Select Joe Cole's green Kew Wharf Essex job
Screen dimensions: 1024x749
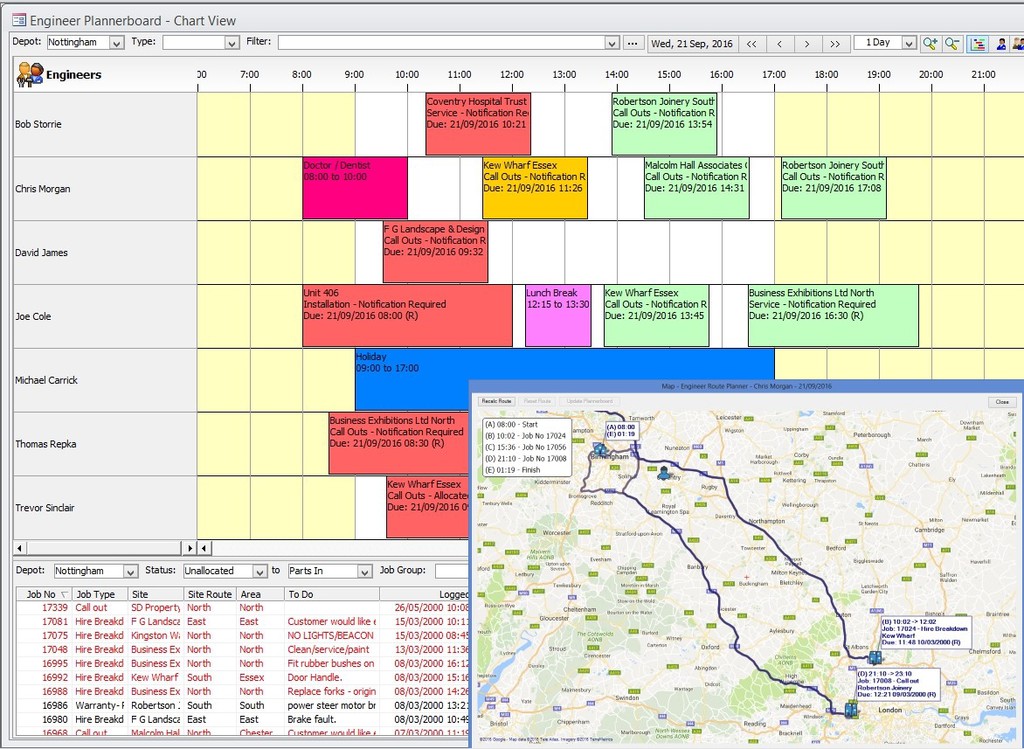click(656, 315)
